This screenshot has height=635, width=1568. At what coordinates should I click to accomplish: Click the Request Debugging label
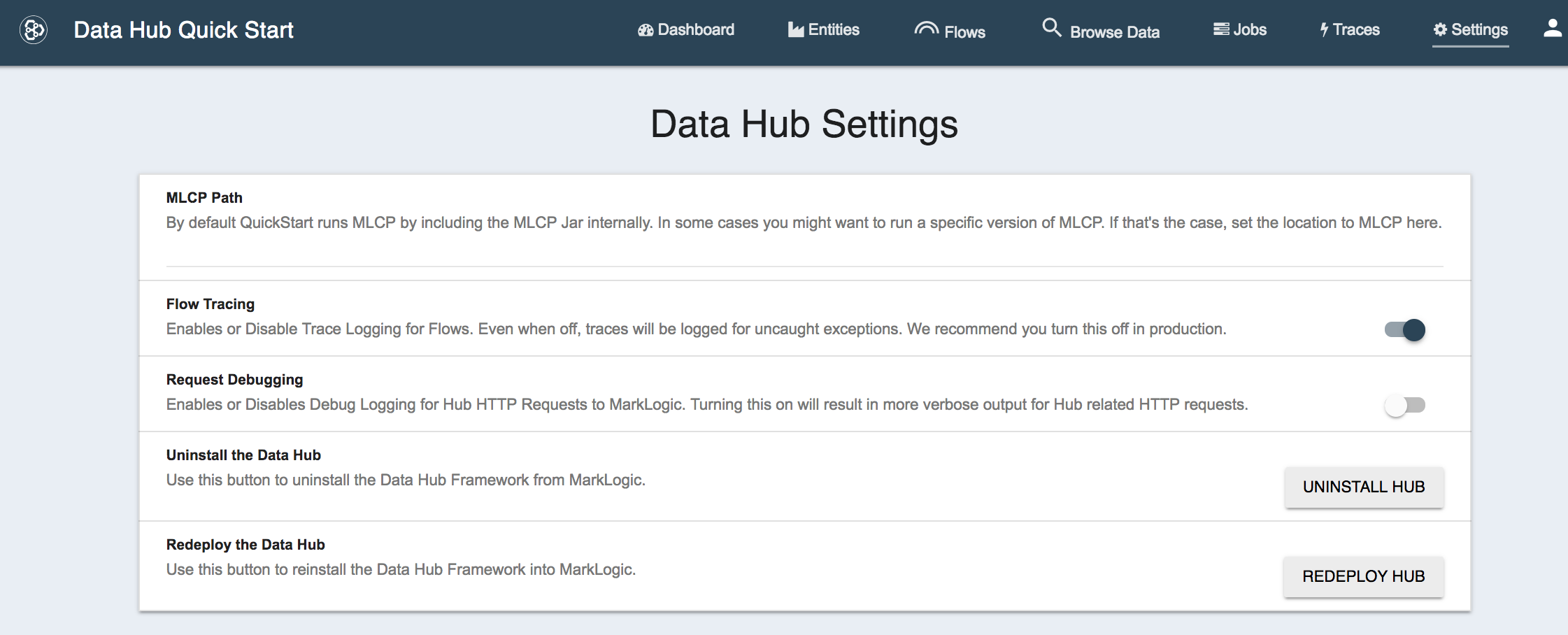pyautogui.click(x=234, y=380)
